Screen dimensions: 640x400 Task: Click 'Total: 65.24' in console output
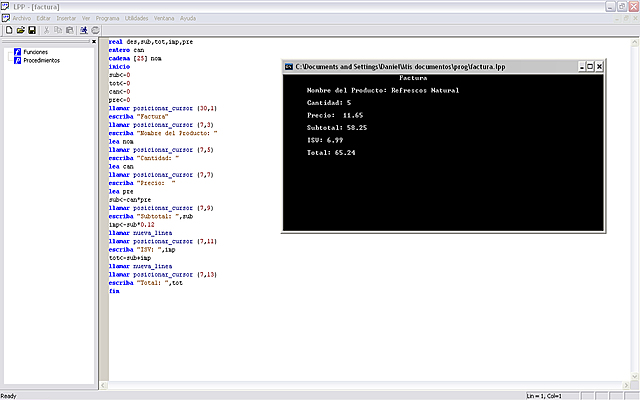coord(331,153)
